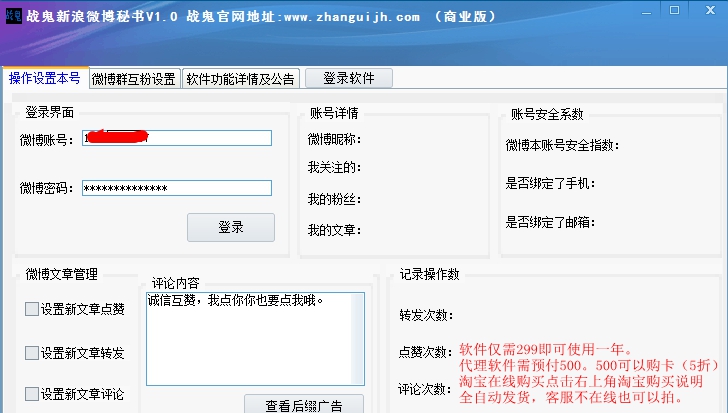
Task: Switch to the 操作设置本号 tab
Action: pyautogui.click(x=44, y=79)
